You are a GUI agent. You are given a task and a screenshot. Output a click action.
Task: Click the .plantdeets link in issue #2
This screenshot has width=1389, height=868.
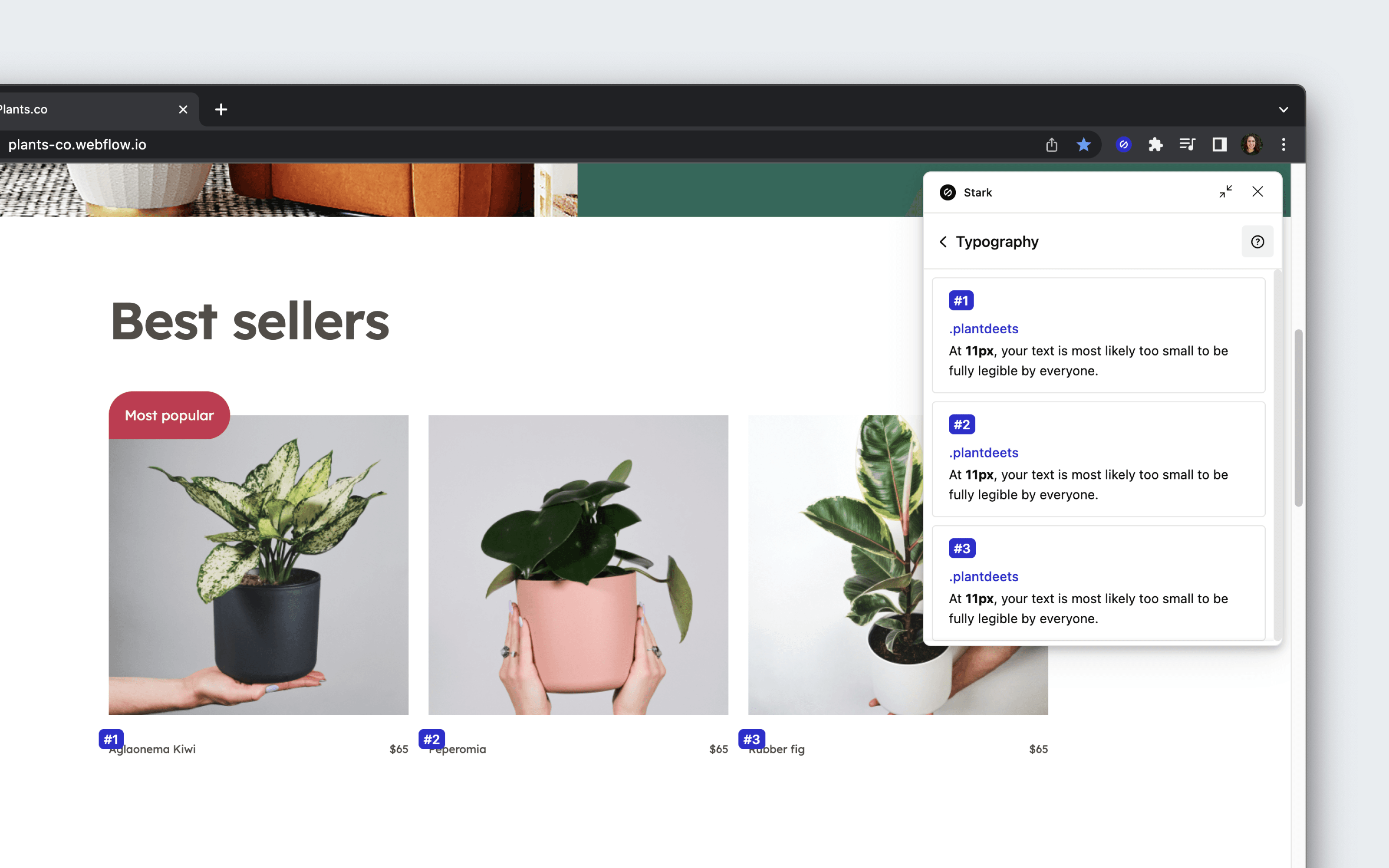pos(984,452)
